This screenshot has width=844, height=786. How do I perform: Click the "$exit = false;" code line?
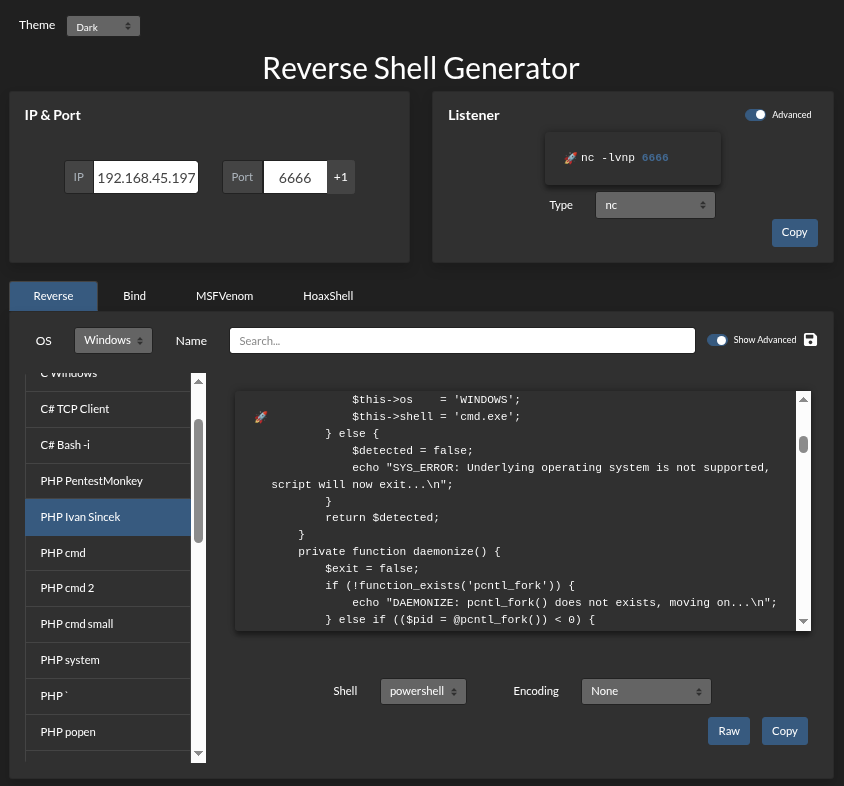(x=372, y=569)
